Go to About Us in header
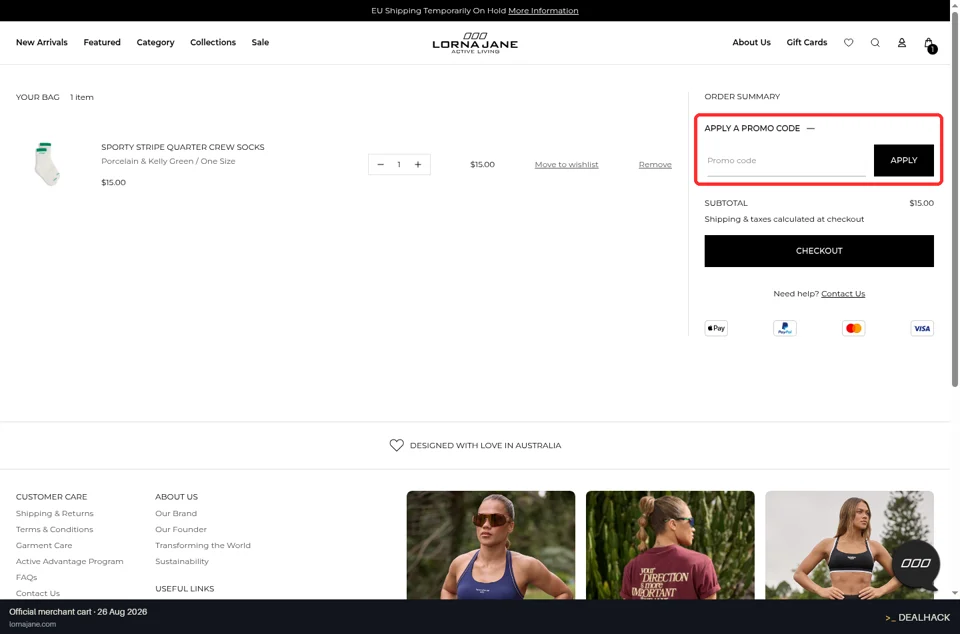The width and height of the screenshot is (960, 634). point(751,42)
